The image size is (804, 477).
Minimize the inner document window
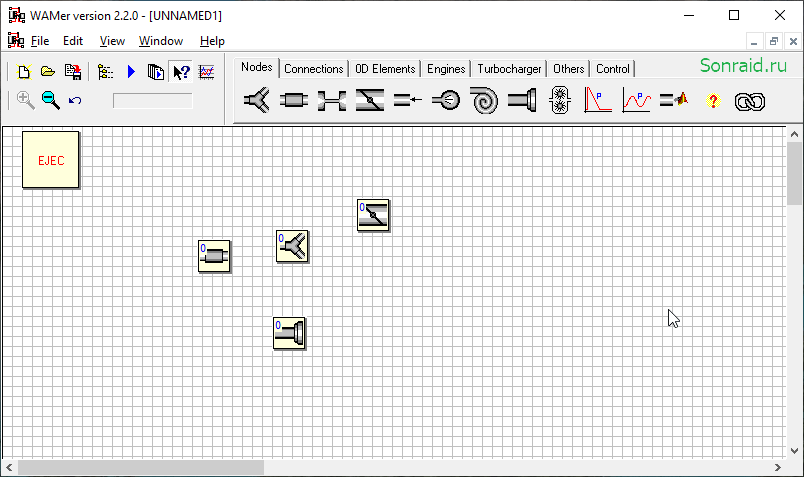(754, 42)
